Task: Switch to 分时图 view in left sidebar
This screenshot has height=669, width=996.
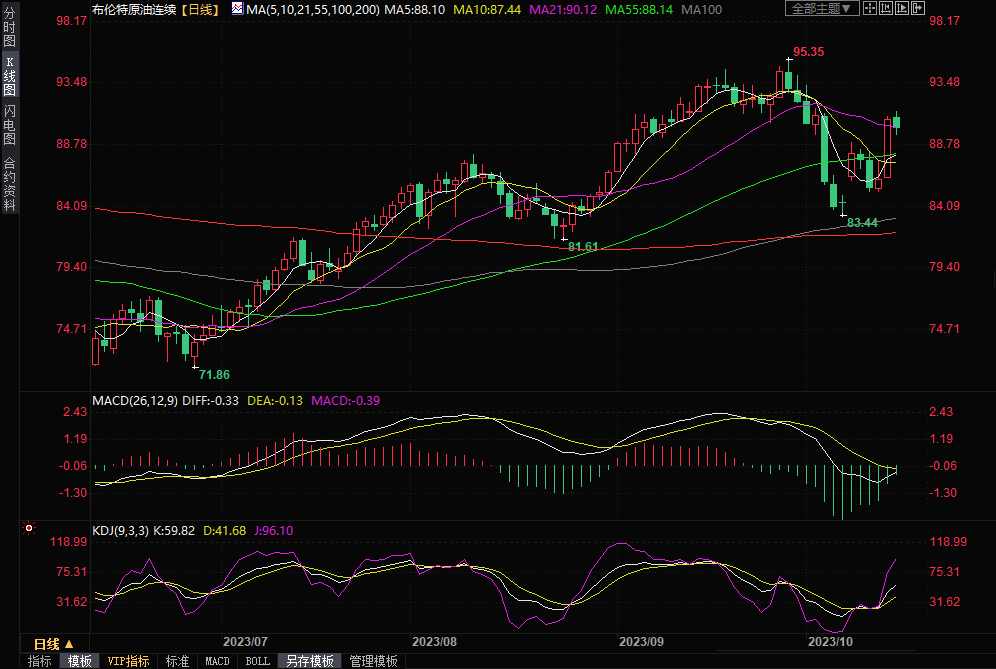Action: (10, 32)
